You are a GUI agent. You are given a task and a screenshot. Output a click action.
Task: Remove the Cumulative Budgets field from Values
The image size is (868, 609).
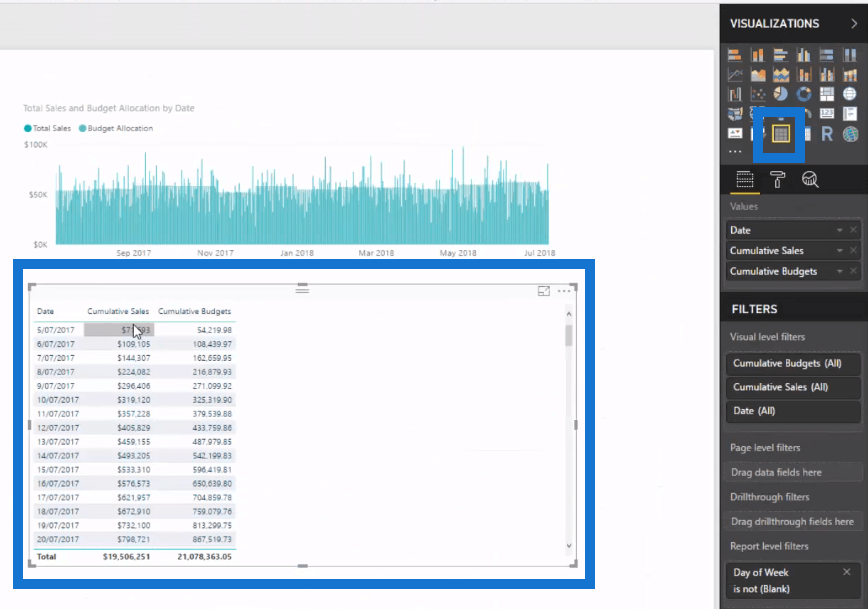click(x=854, y=271)
